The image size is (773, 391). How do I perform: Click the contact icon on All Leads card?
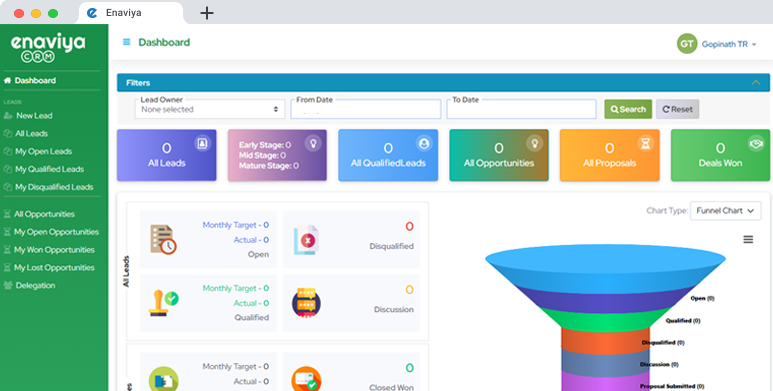tap(203, 143)
